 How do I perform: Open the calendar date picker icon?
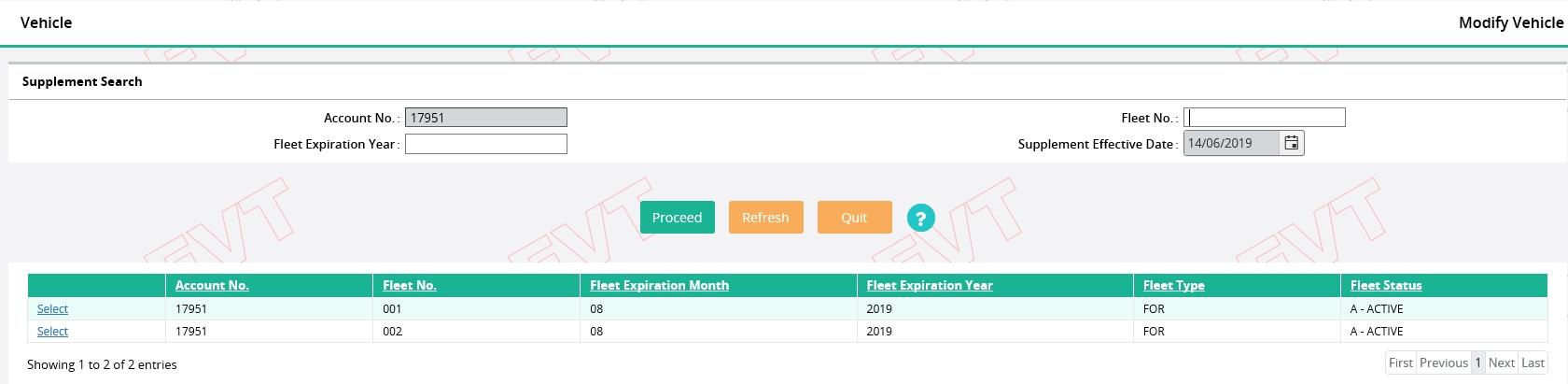pyautogui.click(x=1291, y=143)
